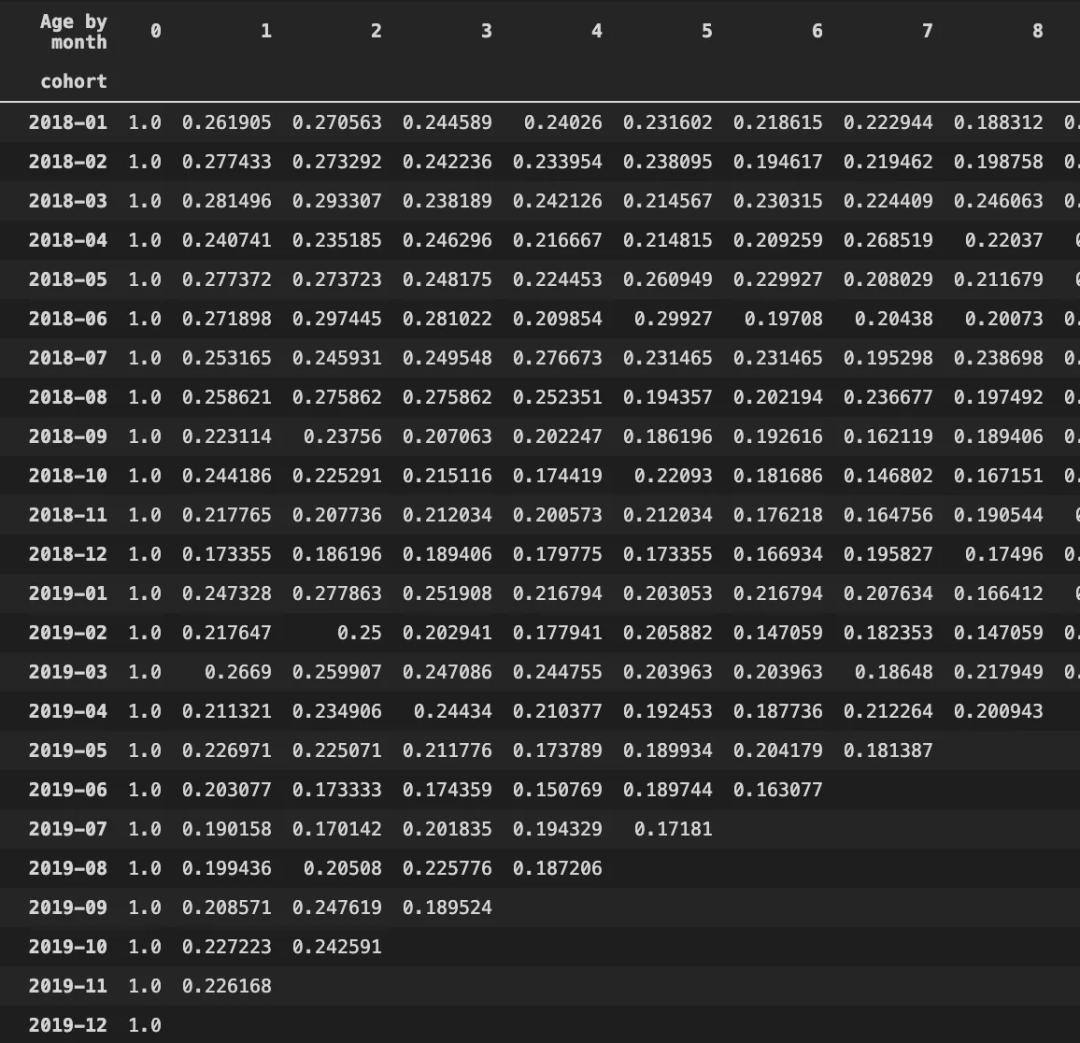Viewport: 1080px width, 1043px height.
Task: Click cell value 0.276673
Action: pos(557,358)
